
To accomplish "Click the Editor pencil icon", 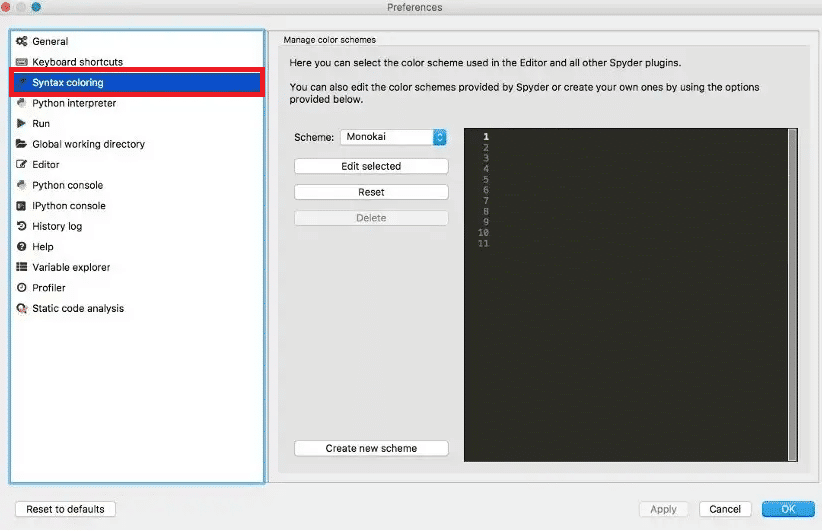I will pyautogui.click(x=21, y=164).
